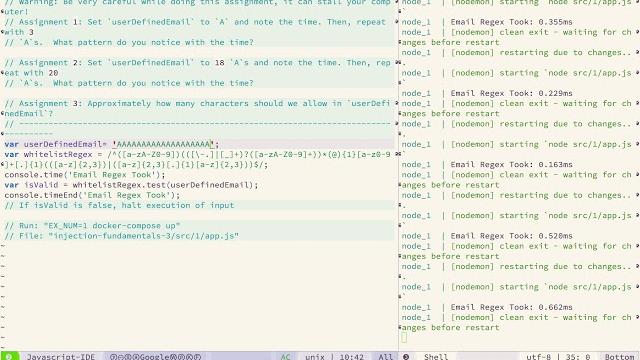Click the 'Email Regex Took: 0.662ms' output line
640x360 pixels.
[487, 307]
